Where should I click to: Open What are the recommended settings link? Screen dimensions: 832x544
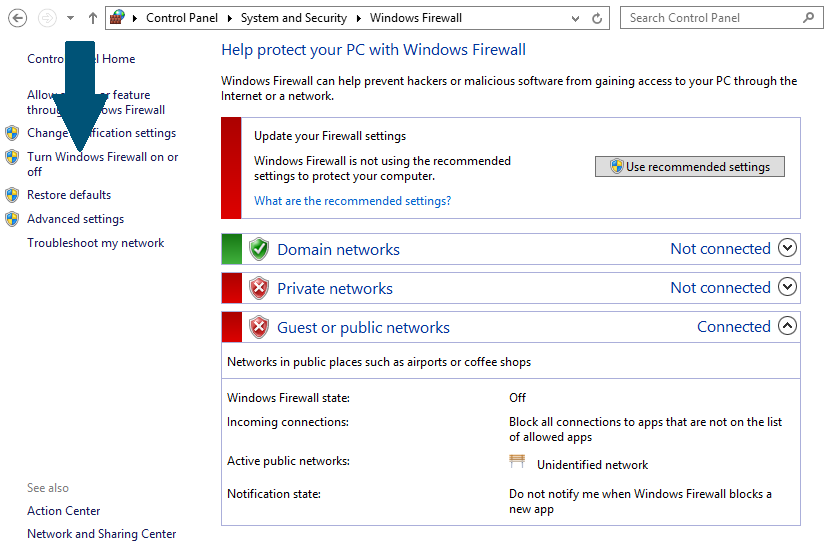coord(352,201)
